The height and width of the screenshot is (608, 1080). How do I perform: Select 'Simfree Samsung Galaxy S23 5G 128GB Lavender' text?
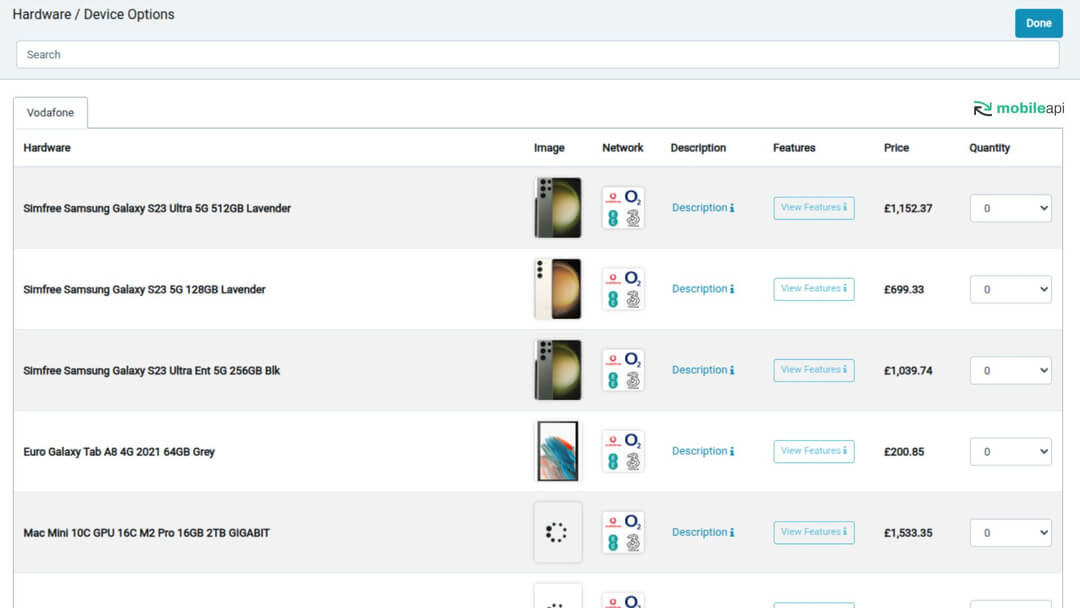click(x=144, y=289)
